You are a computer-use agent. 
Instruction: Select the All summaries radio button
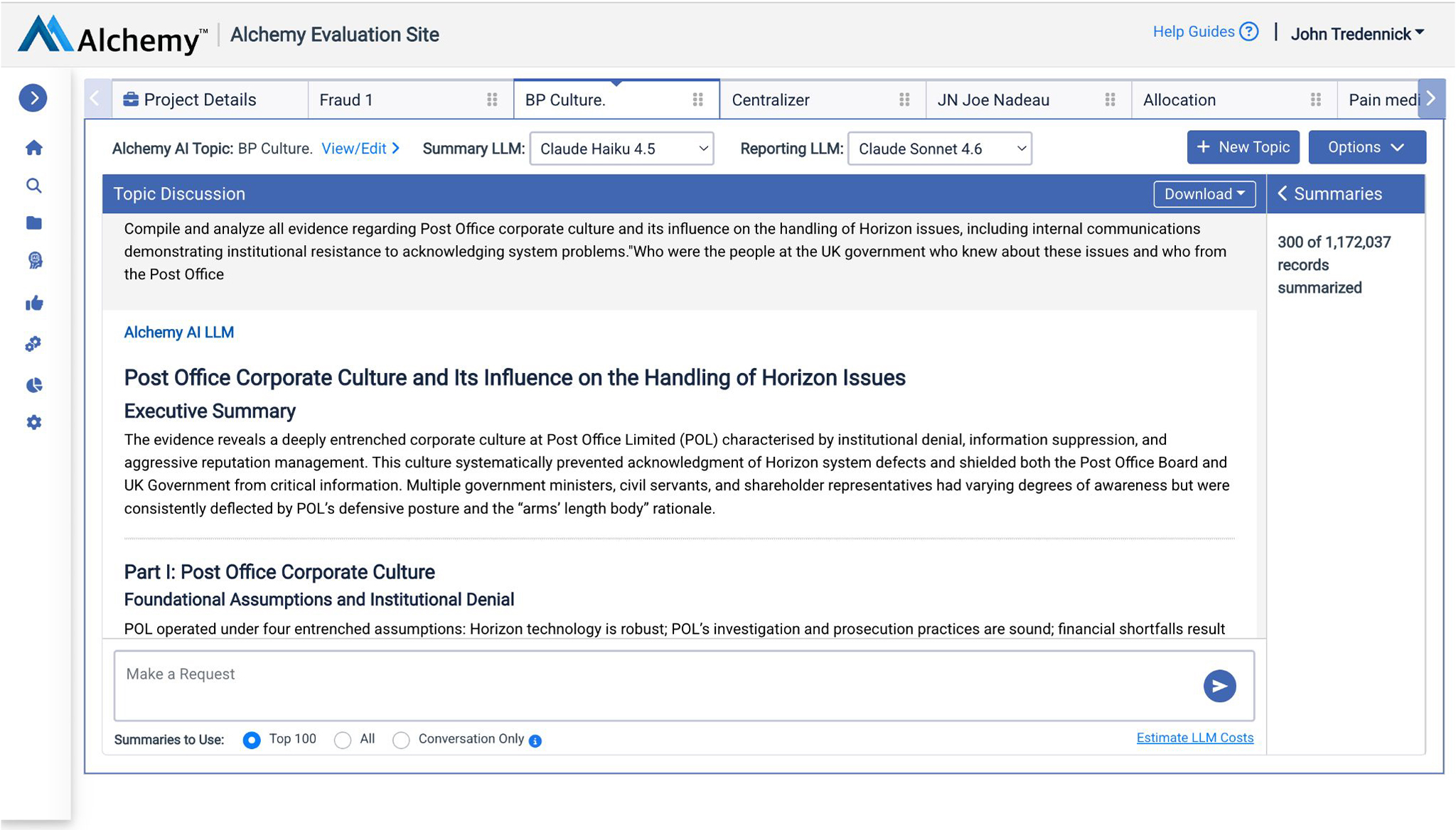[343, 740]
